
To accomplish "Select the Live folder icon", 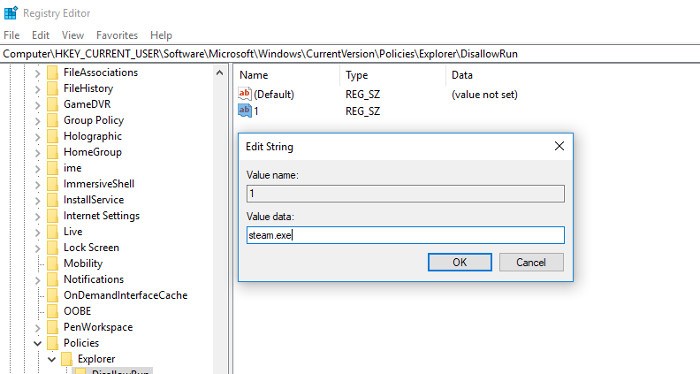I will pos(53,232).
